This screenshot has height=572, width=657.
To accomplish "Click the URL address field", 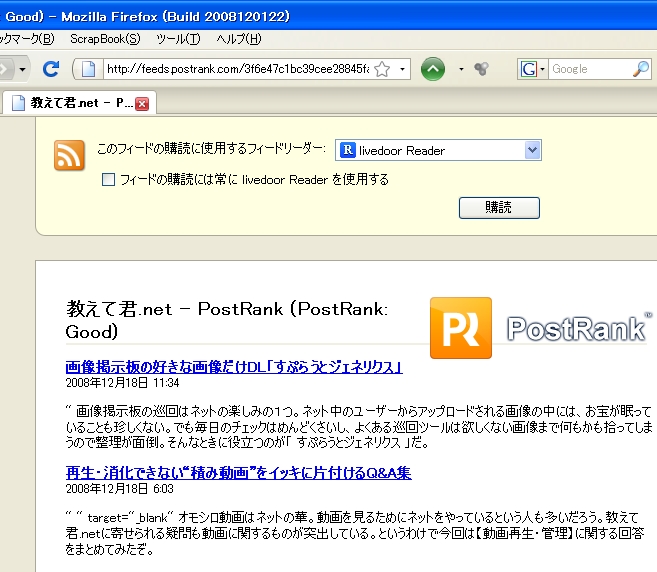I will click(238, 69).
